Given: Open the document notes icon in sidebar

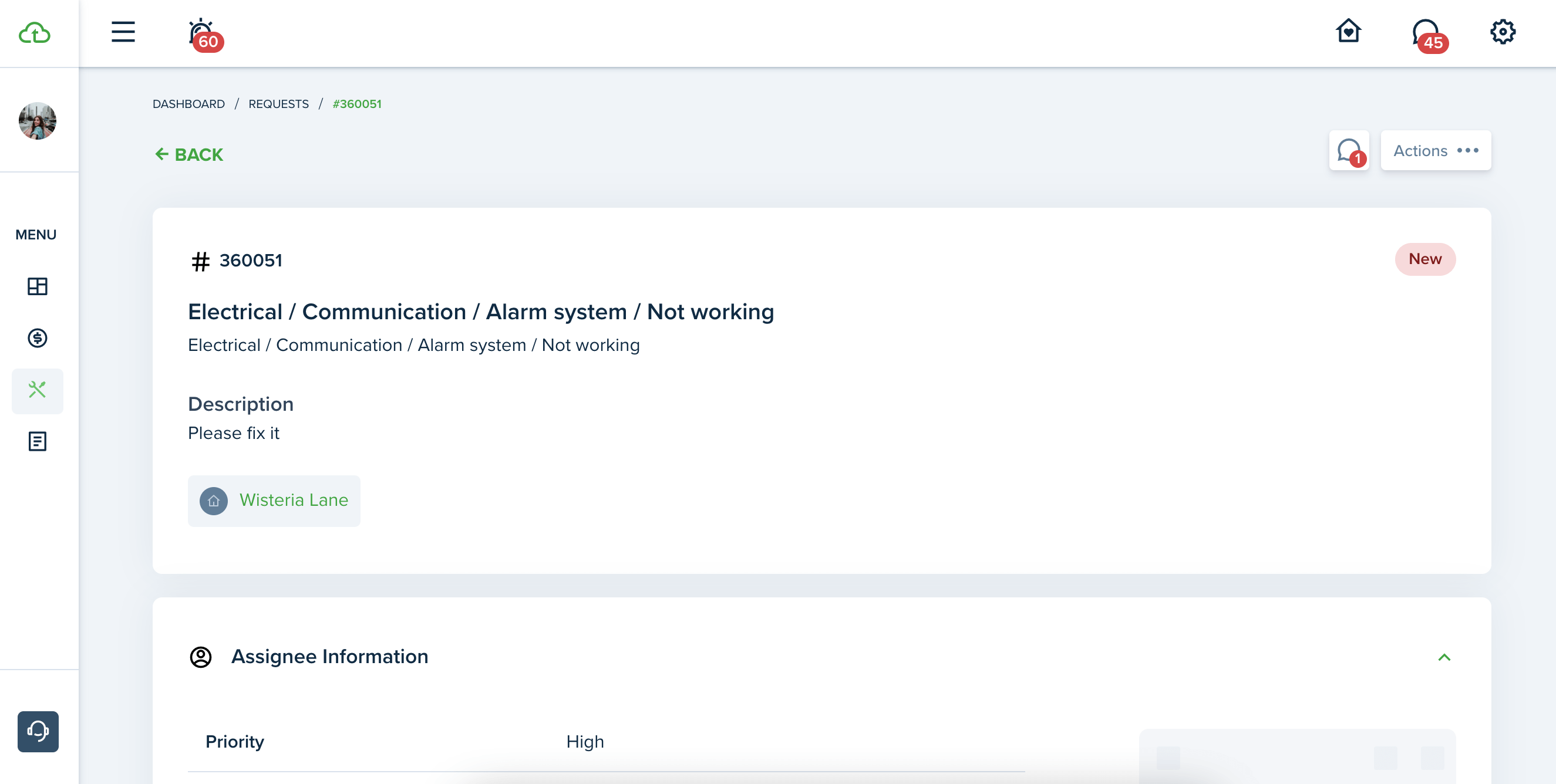Looking at the screenshot, I should point(38,441).
